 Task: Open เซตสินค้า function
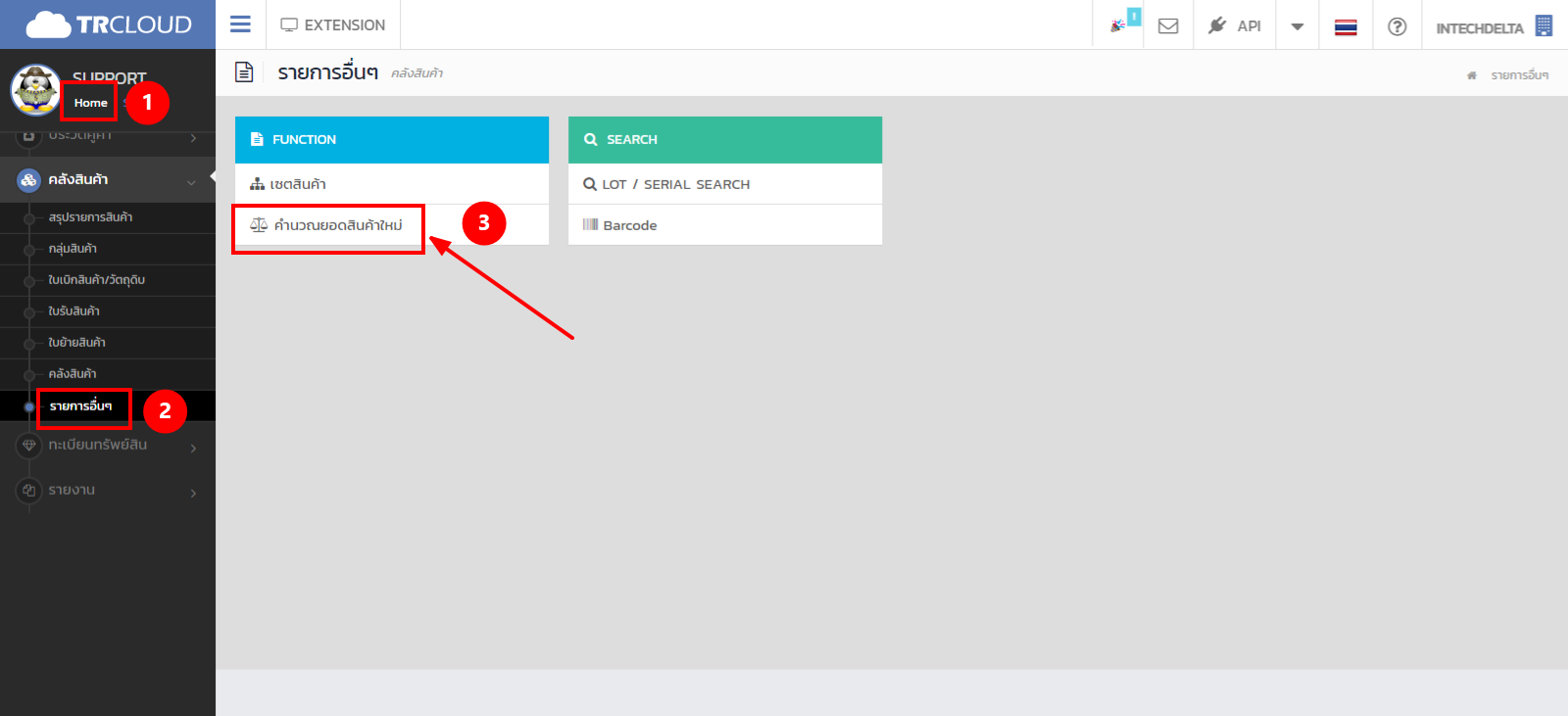coord(392,184)
